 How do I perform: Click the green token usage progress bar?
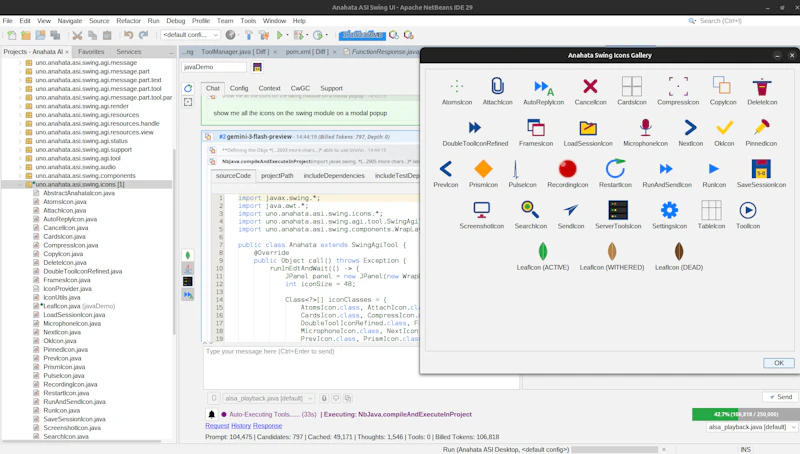point(745,414)
